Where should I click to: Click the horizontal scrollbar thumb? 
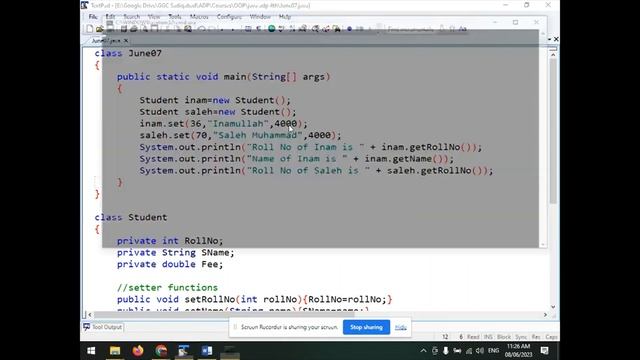(x=224, y=315)
